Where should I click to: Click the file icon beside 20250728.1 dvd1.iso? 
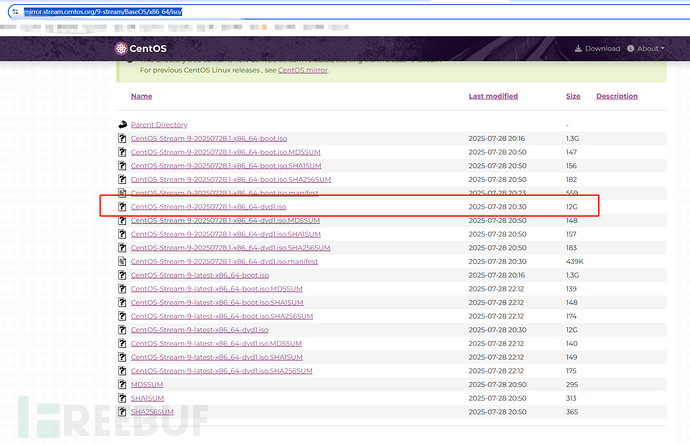click(x=122, y=207)
